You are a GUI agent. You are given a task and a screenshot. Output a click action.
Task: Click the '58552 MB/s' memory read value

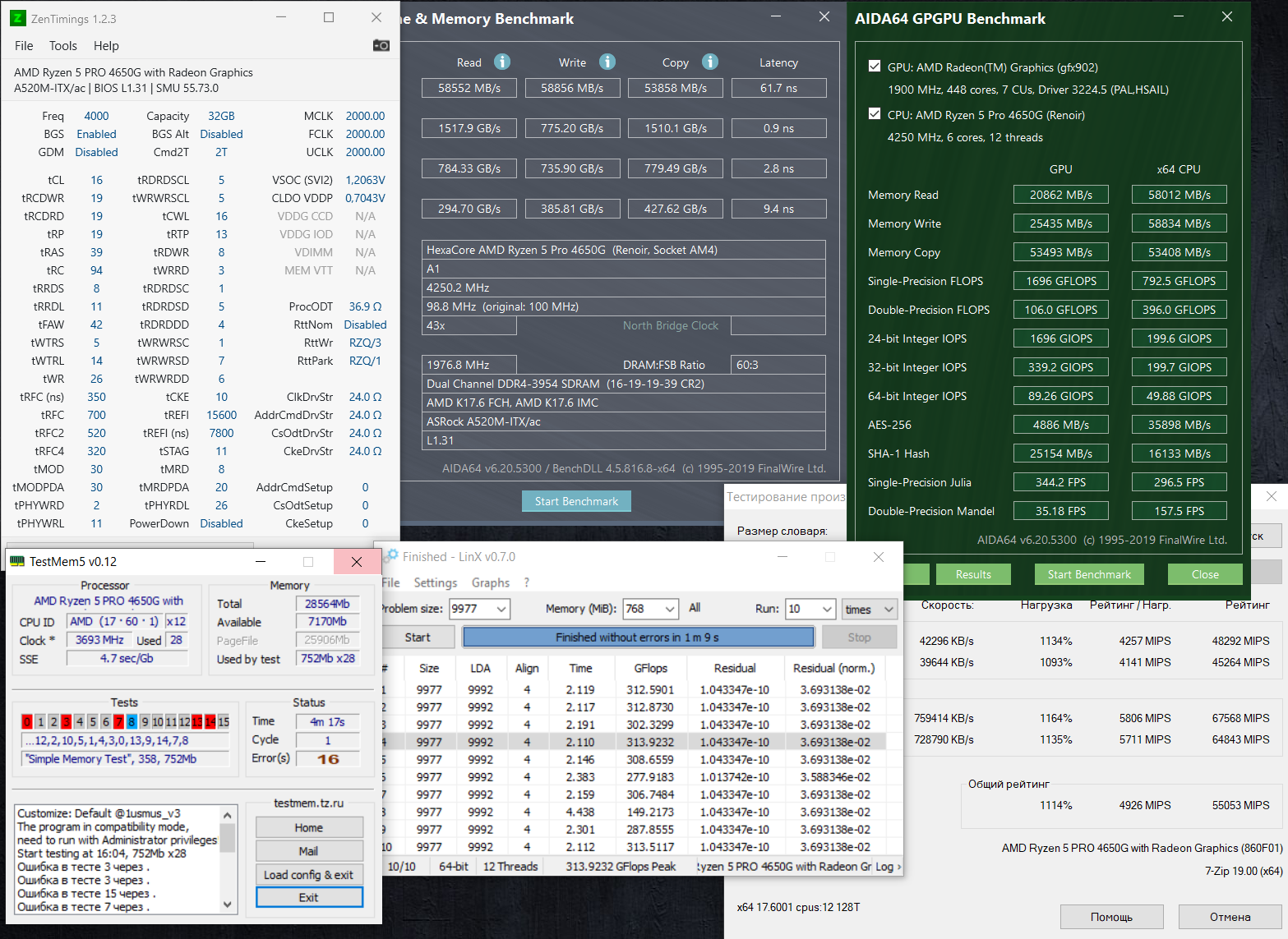469,88
